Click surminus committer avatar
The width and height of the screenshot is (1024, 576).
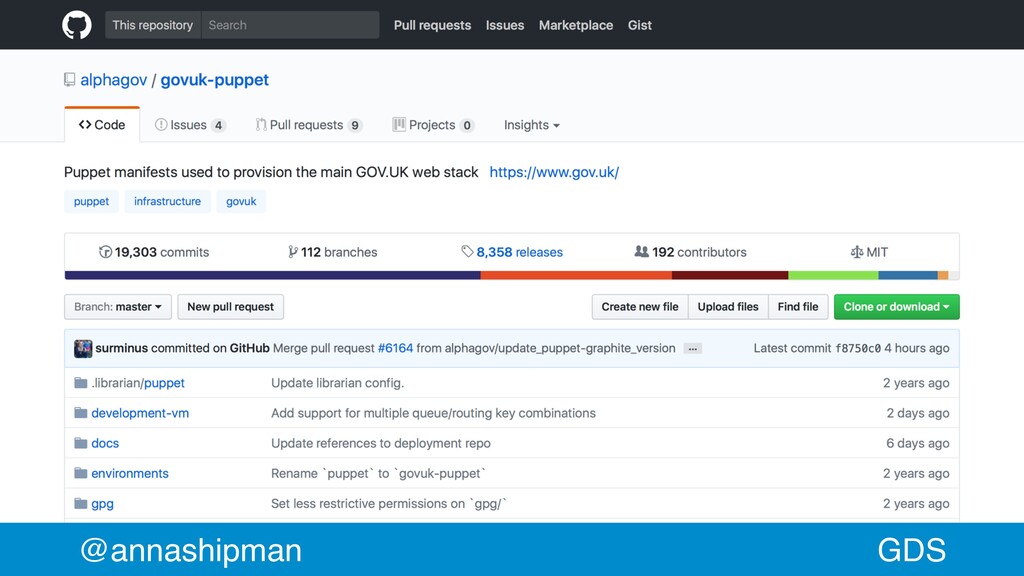[x=83, y=348]
